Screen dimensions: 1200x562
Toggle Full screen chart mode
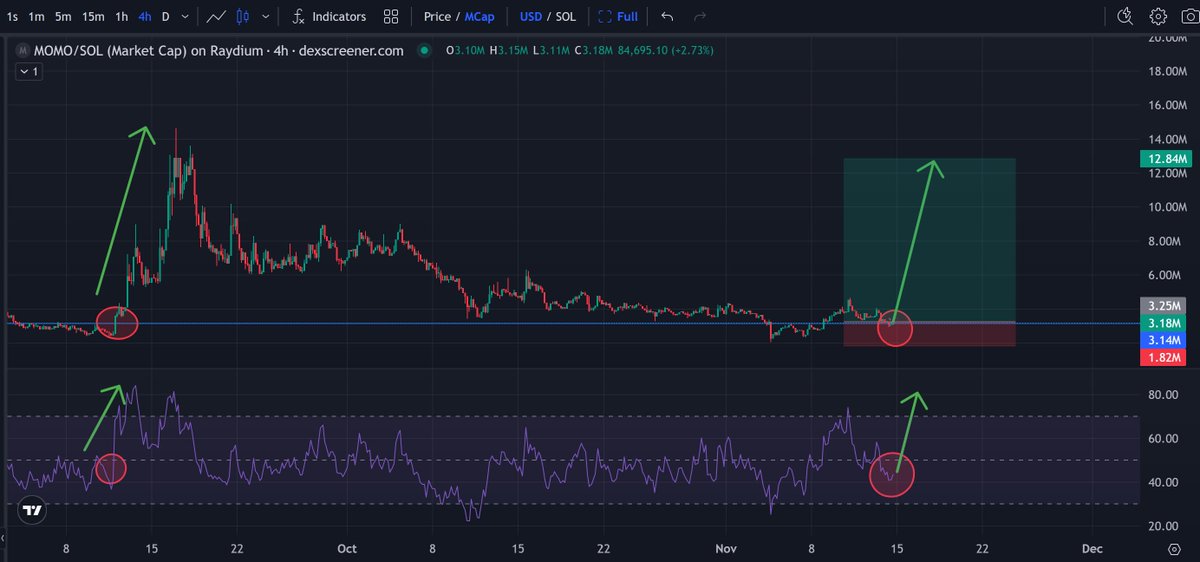(618, 16)
